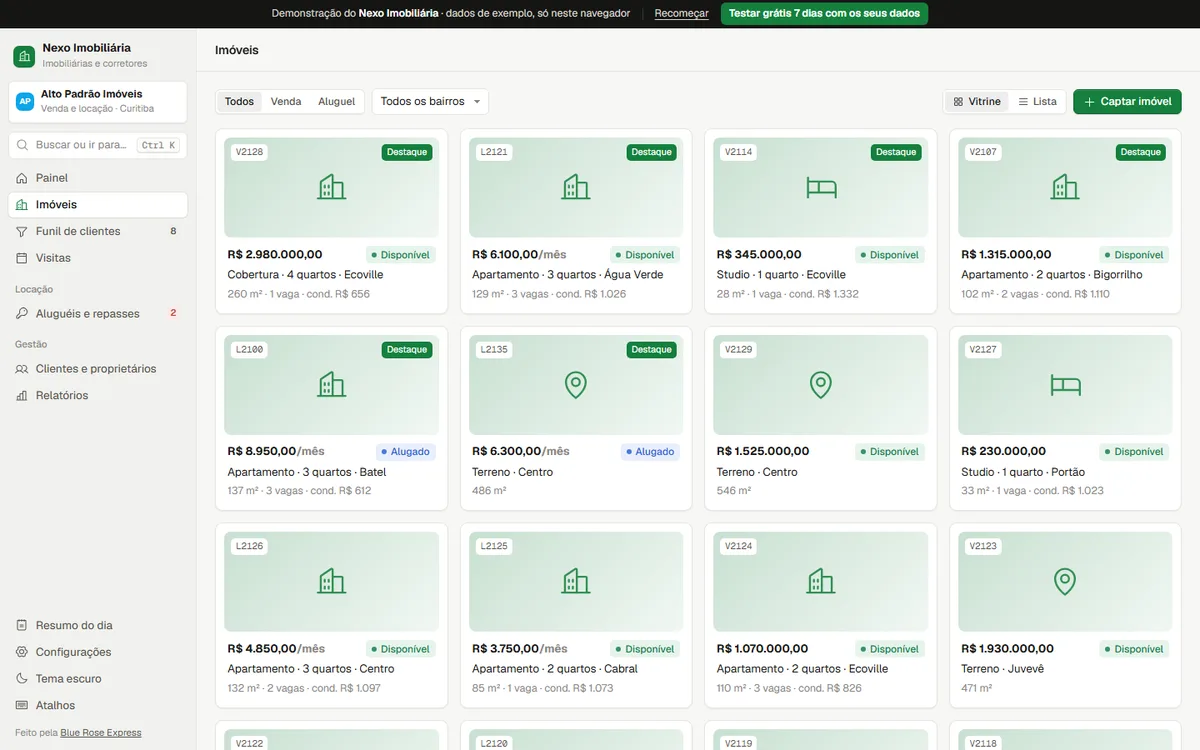Click Testar grátis 7 dias button
The width and height of the screenshot is (1200, 750).
(x=824, y=14)
